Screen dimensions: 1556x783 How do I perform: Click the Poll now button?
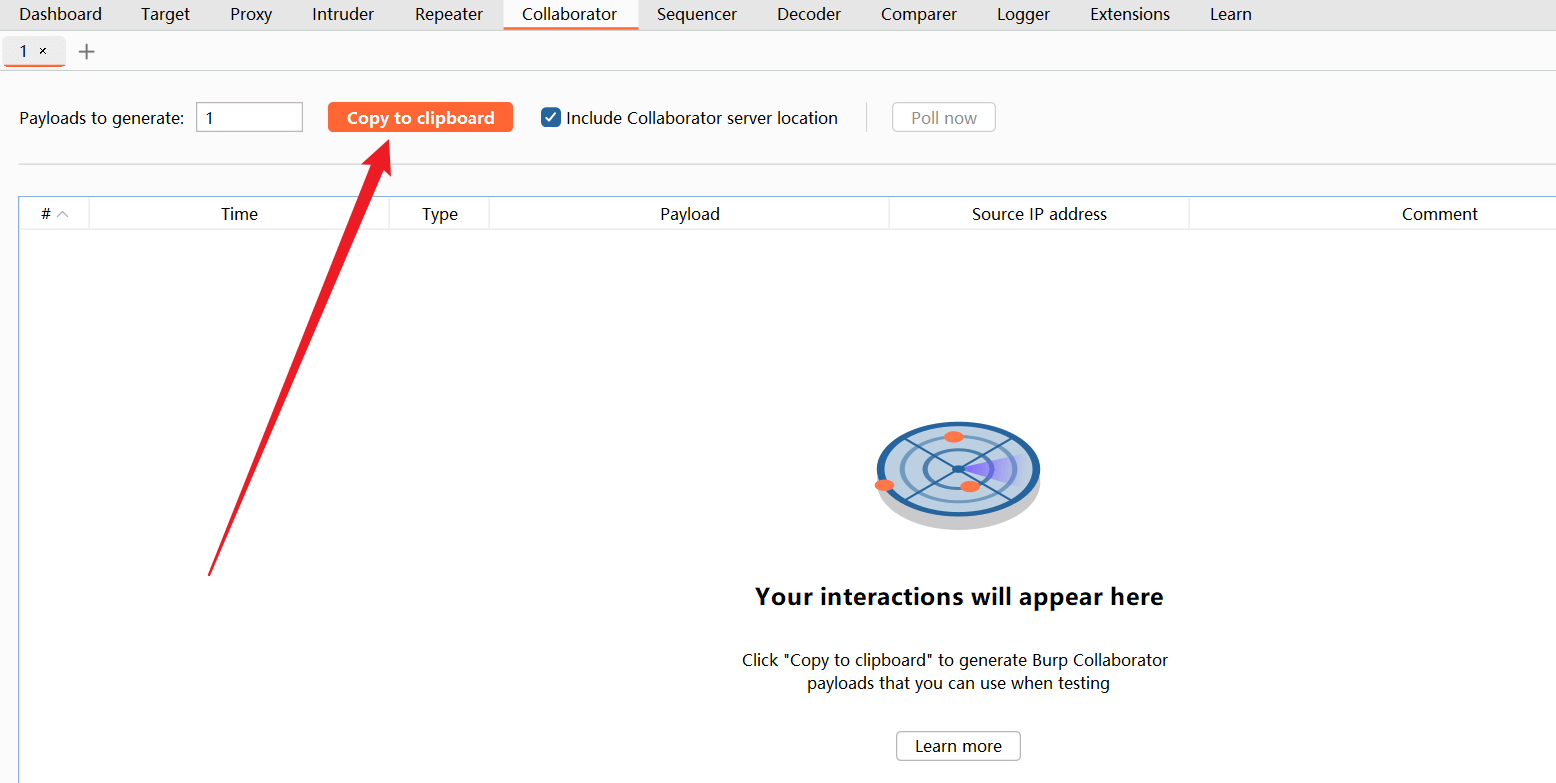pos(944,117)
